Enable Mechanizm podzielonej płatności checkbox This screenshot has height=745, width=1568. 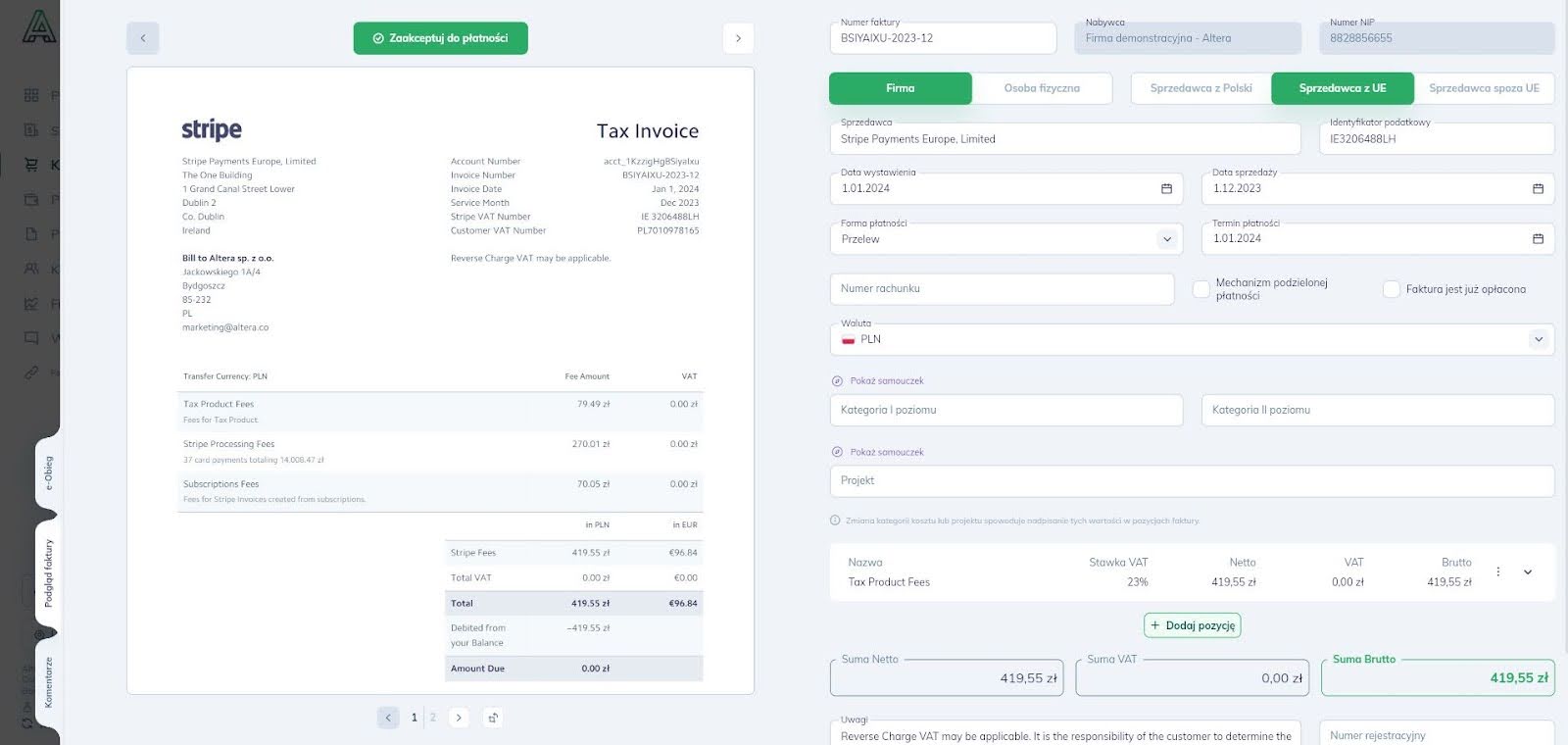coord(1200,289)
